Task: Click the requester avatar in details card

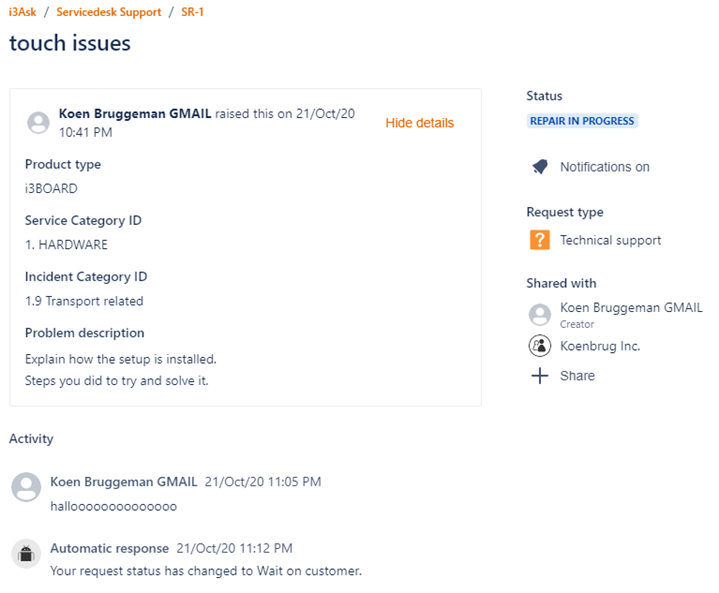Action: pyautogui.click(x=39, y=123)
